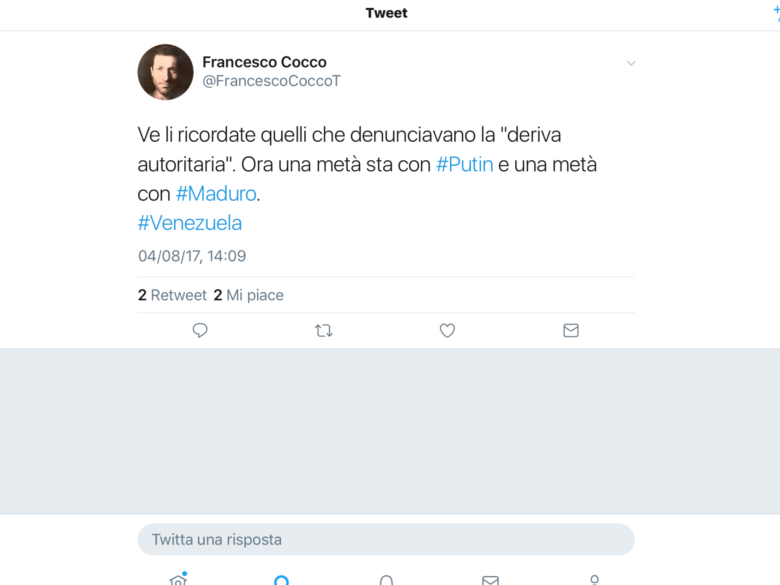Retweet this tweet with the arrows icon
The height and width of the screenshot is (585, 780).
[323, 330]
